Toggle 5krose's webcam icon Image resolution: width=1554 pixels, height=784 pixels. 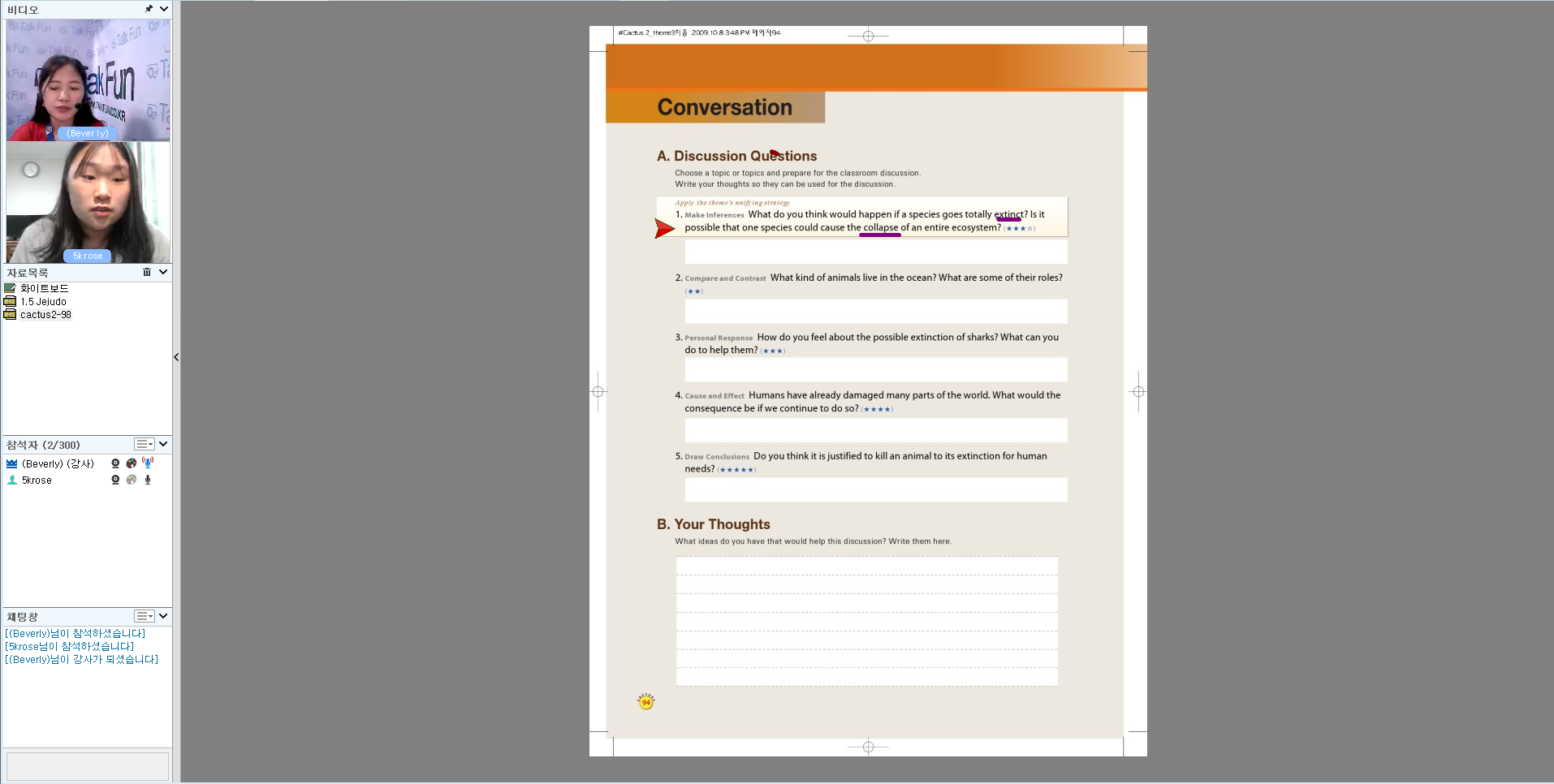pyautogui.click(x=115, y=480)
